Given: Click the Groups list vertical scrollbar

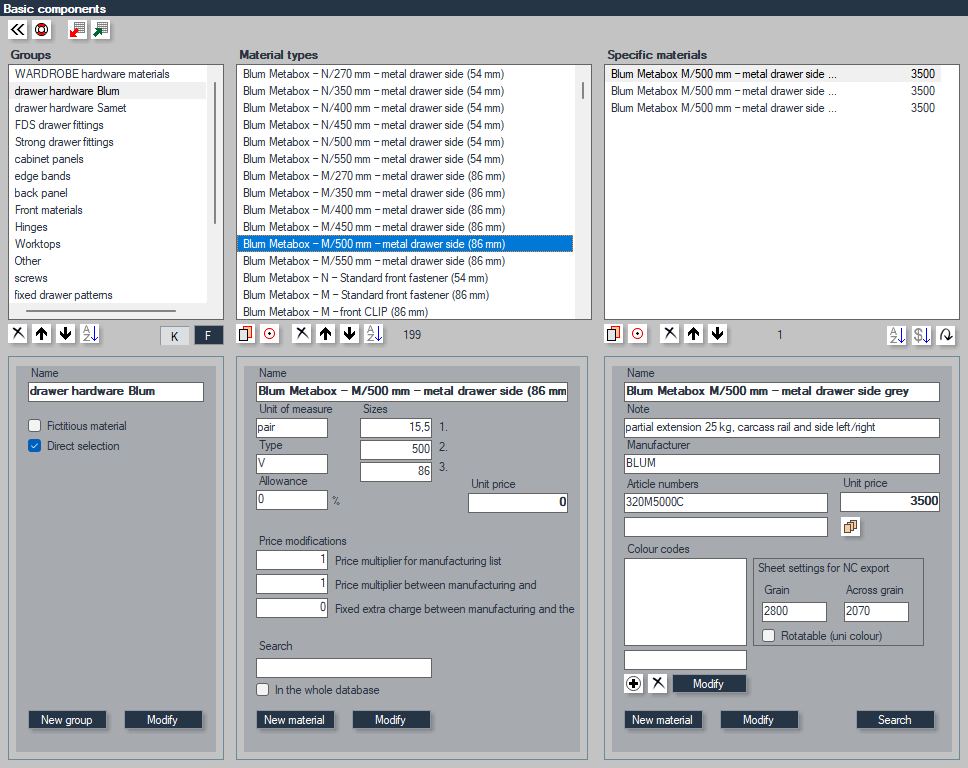Looking at the screenshot, I should [x=215, y=152].
